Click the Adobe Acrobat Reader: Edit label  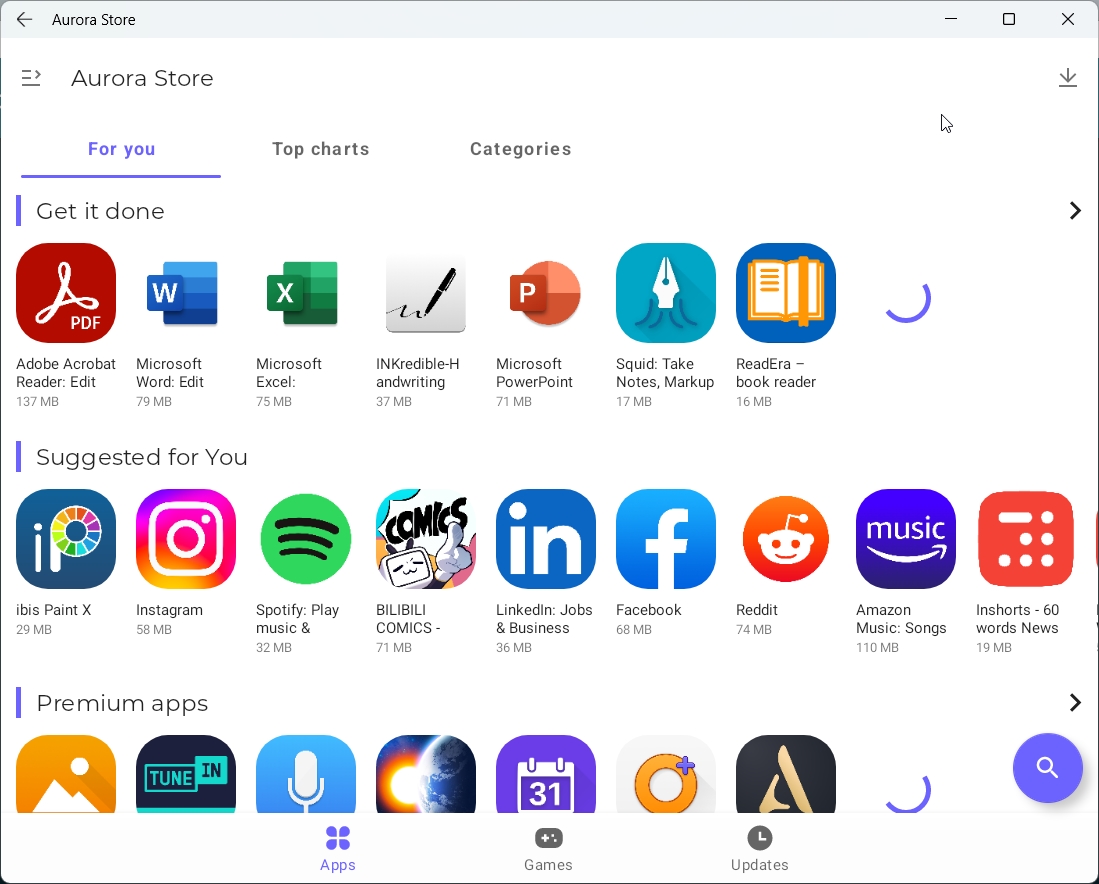point(66,373)
